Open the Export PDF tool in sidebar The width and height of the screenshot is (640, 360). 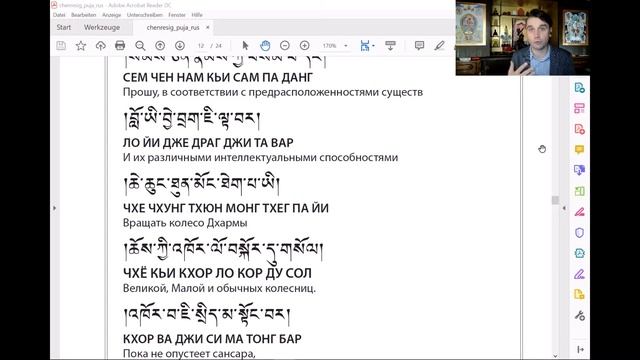[580, 87]
